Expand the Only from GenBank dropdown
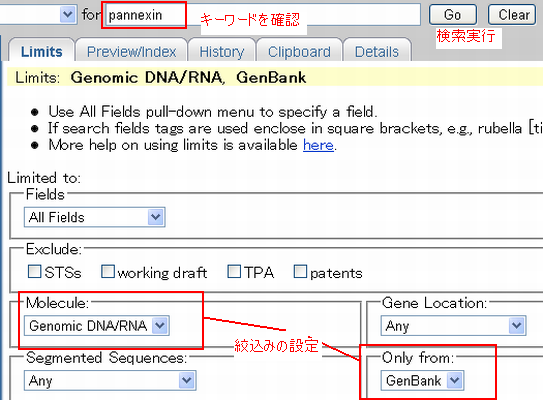The width and height of the screenshot is (543, 400). tap(422, 380)
